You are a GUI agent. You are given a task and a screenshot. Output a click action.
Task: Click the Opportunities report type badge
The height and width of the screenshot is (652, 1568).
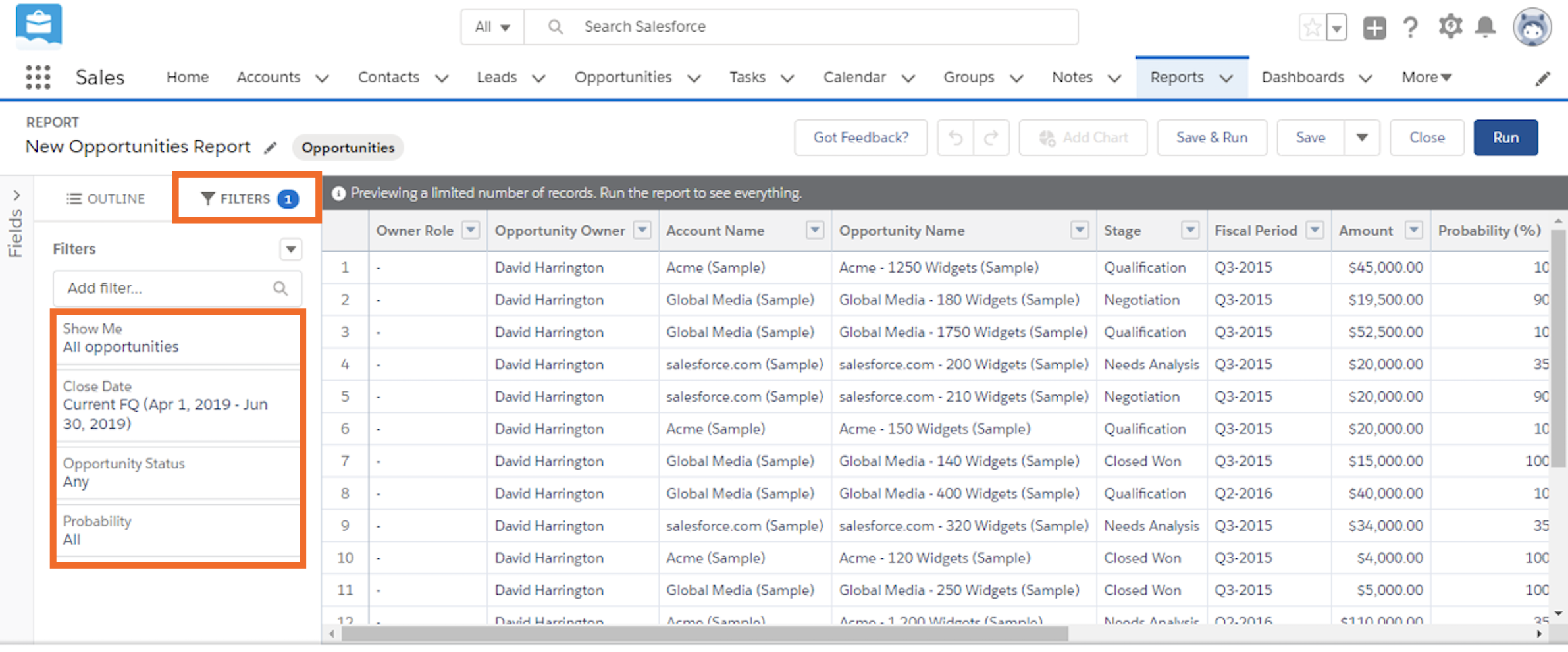[x=348, y=148]
